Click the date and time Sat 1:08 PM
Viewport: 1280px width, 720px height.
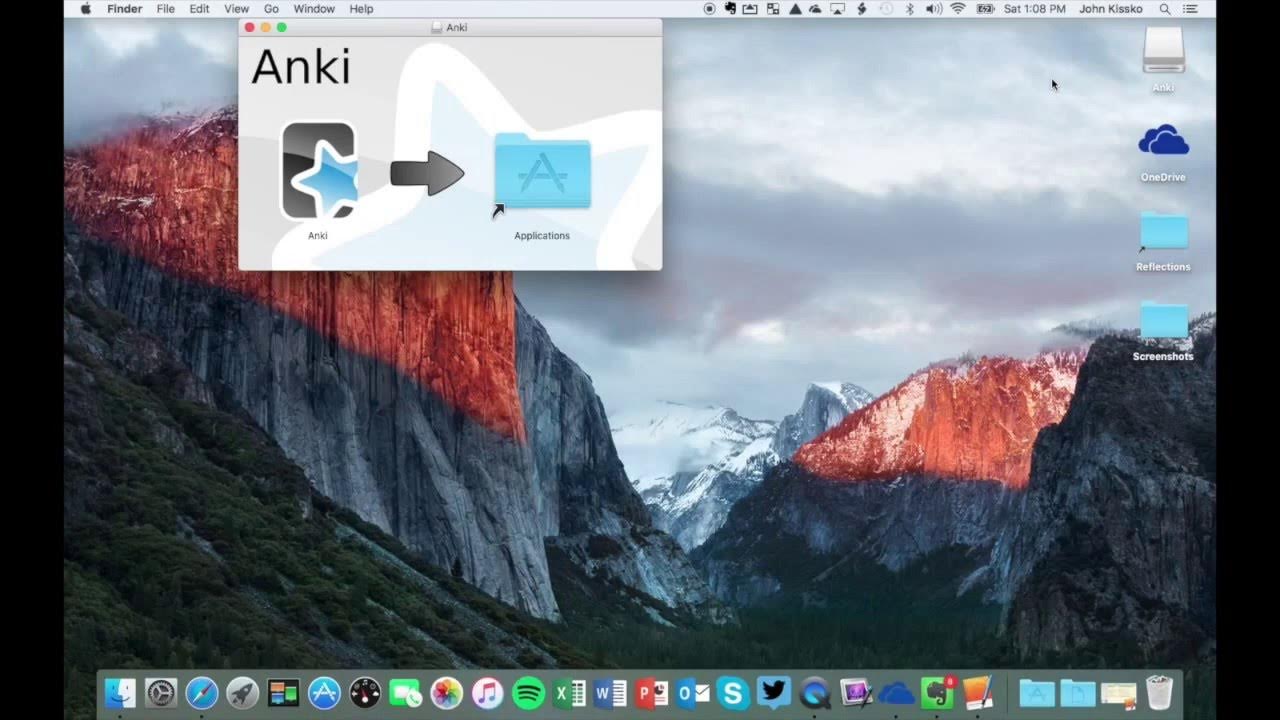coord(1035,9)
